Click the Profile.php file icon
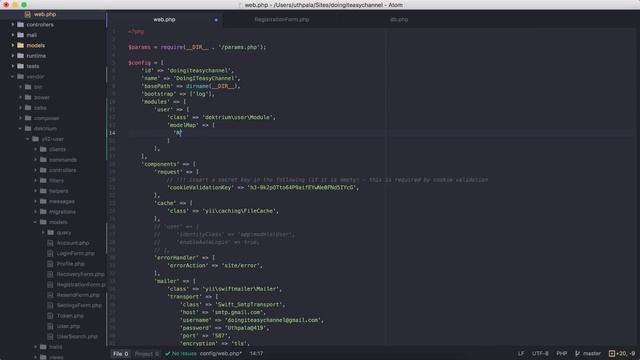Screen dimensions: 640x360 tap(51, 264)
